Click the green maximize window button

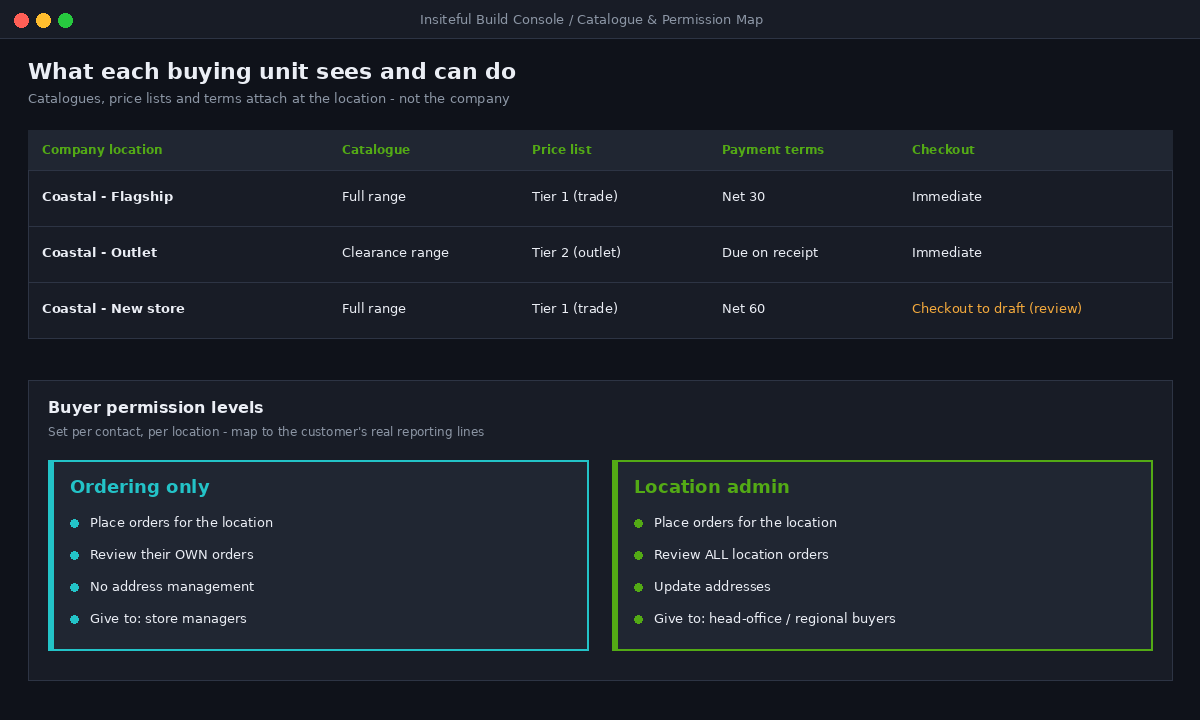coord(65,20)
